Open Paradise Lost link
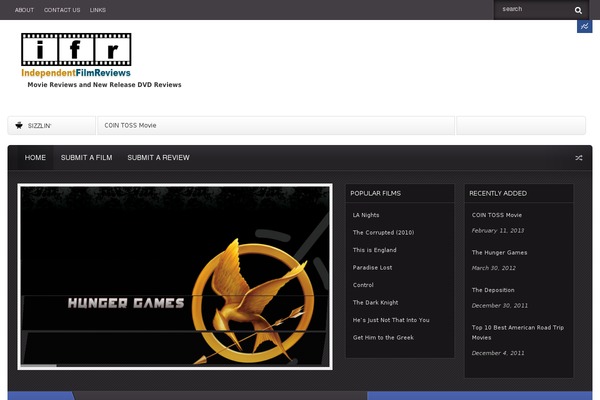Image resolution: width=600 pixels, height=400 pixels. point(372,268)
